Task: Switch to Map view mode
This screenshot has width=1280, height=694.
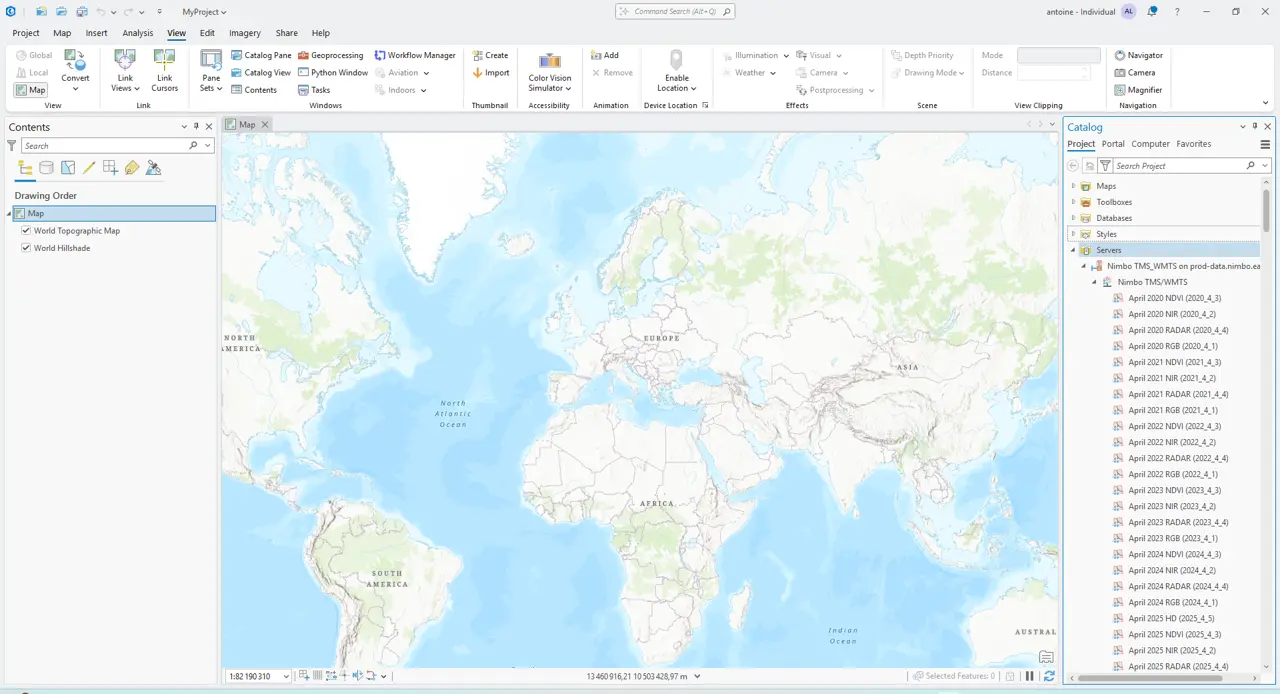Action: coord(31,90)
